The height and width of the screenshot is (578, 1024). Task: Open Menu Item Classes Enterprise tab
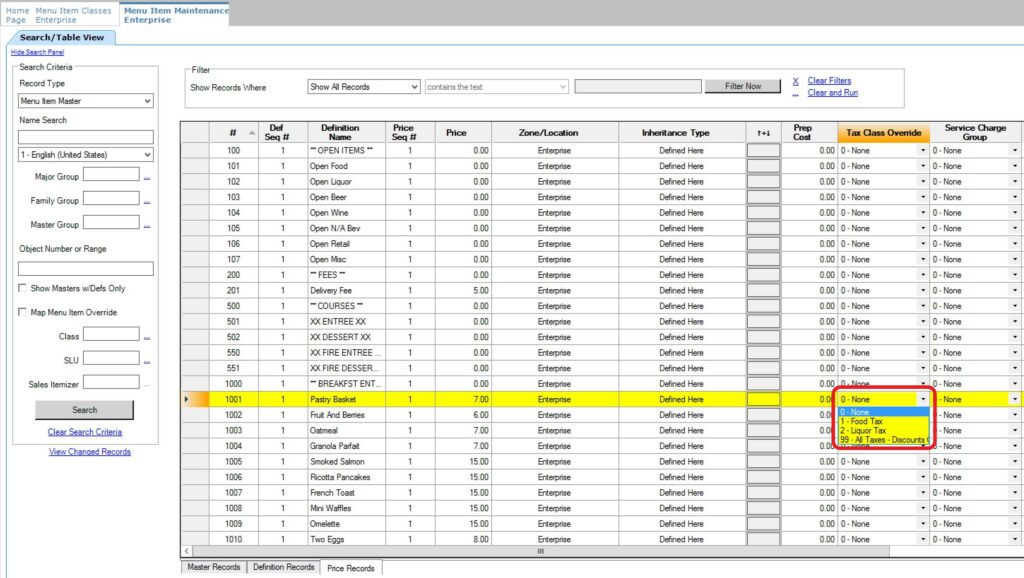point(73,15)
